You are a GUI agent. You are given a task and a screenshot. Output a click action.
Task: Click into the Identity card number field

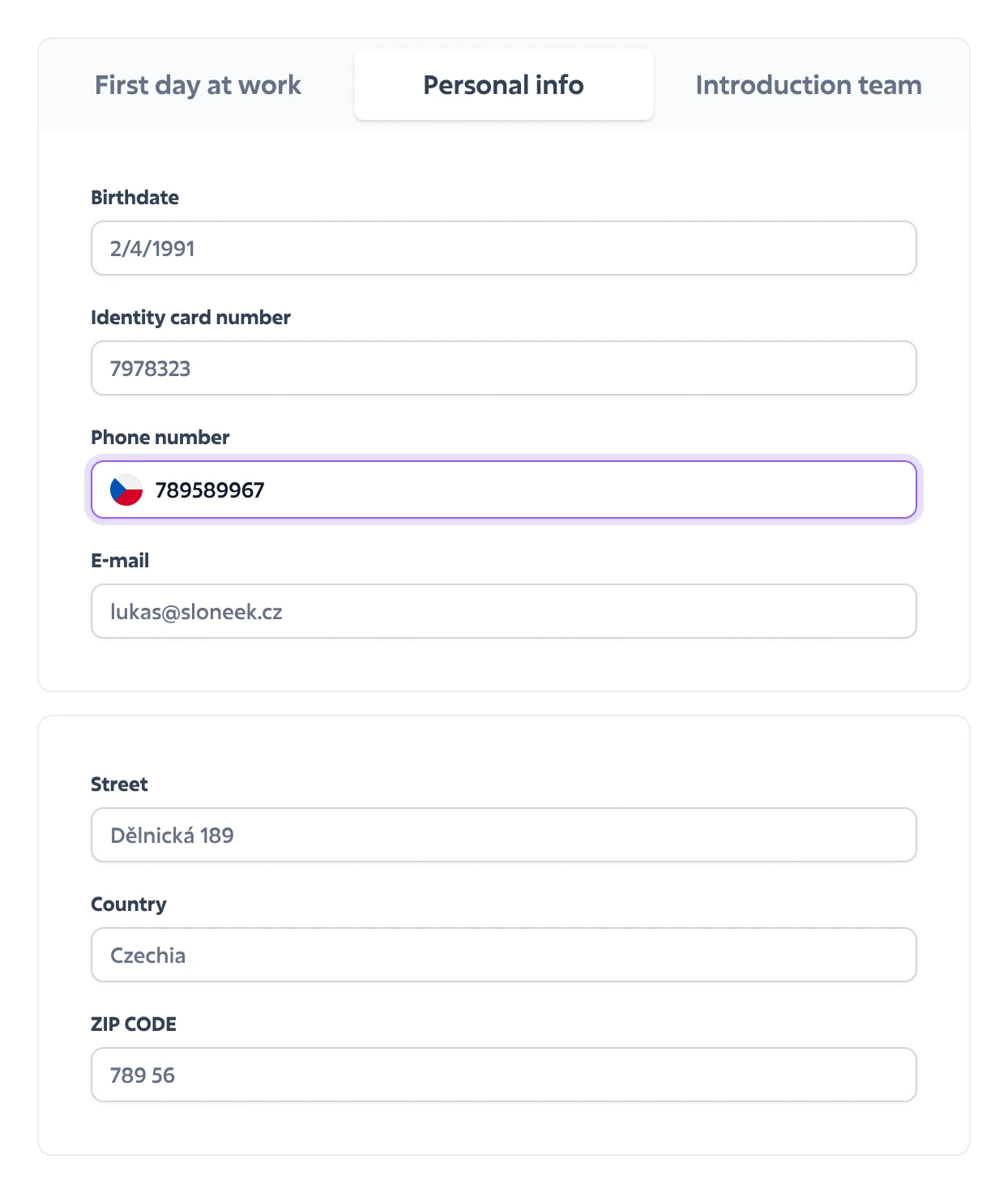point(503,368)
